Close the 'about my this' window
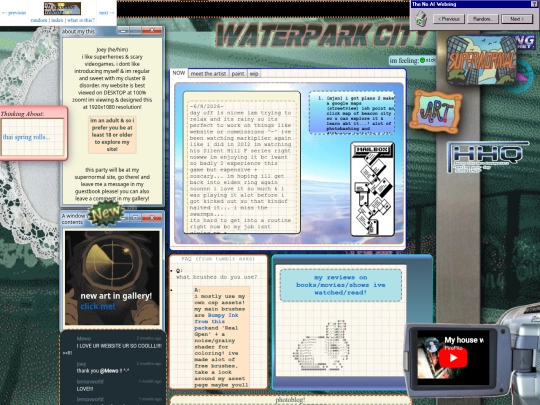Image resolution: width=540 pixels, height=405 pixels. point(152,31)
